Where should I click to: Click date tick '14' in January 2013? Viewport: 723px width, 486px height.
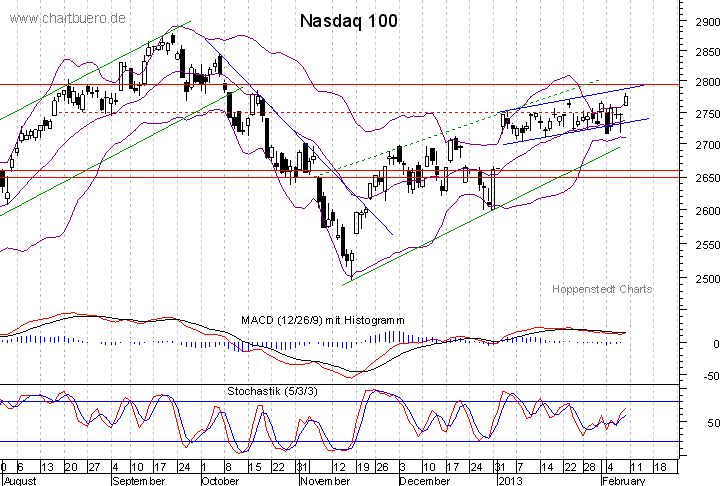[547, 467]
